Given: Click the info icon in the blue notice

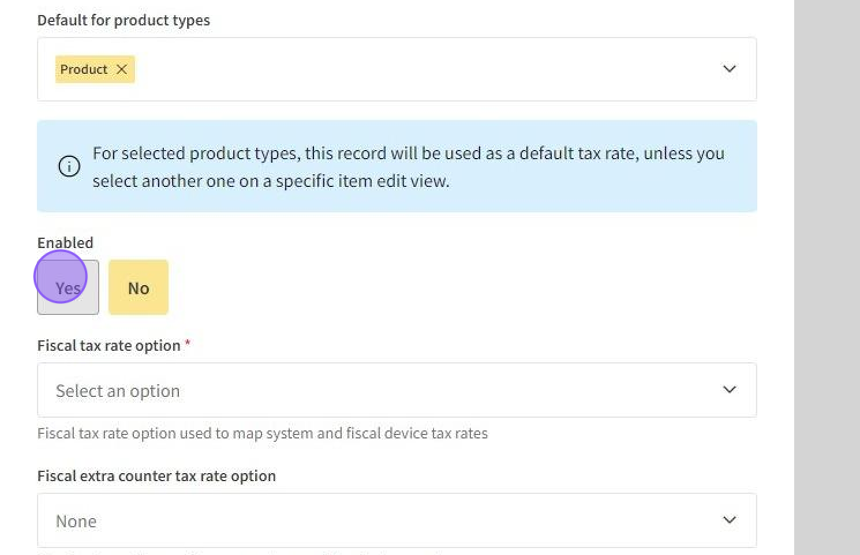Looking at the screenshot, I should coord(69,167).
